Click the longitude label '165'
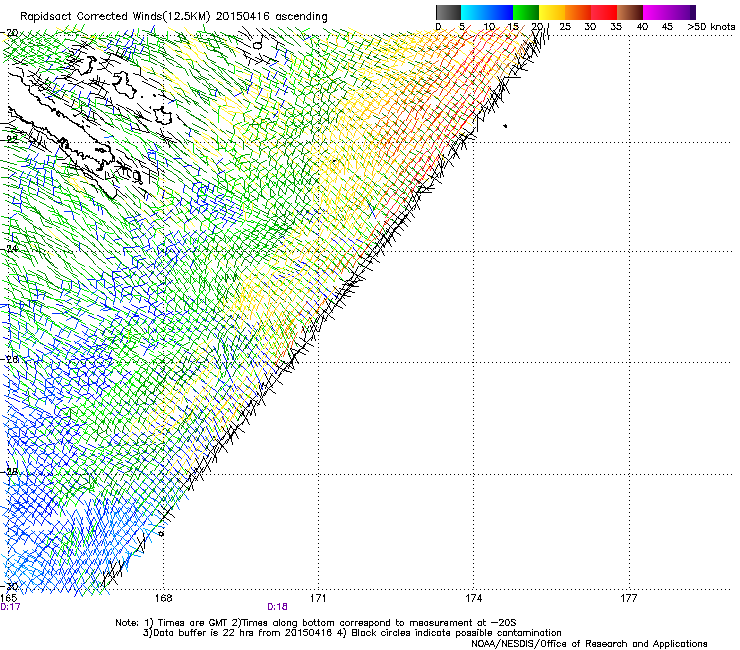This screenshot has width=740, height=650. pos(8,598)
